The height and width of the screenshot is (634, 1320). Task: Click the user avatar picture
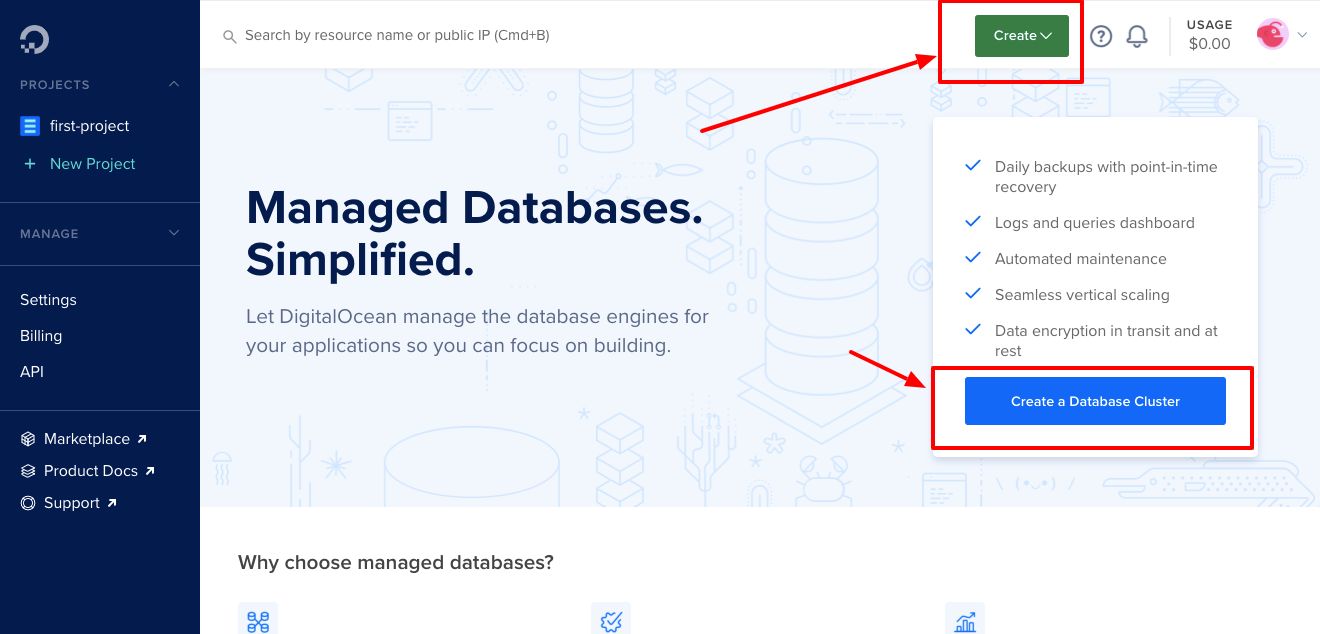[1272, 35]
